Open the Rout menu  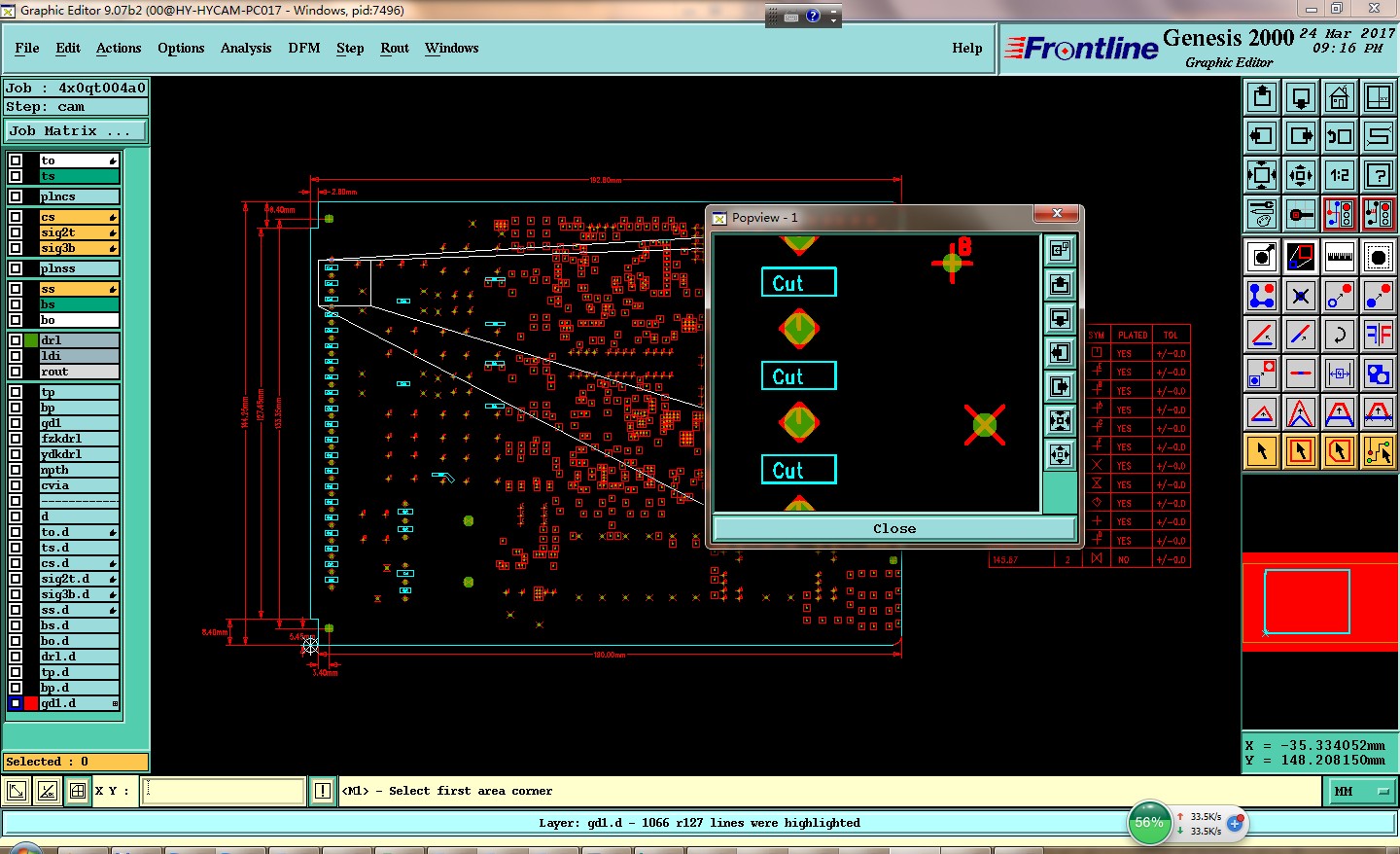pyautogui.click(x=395, y=48)
